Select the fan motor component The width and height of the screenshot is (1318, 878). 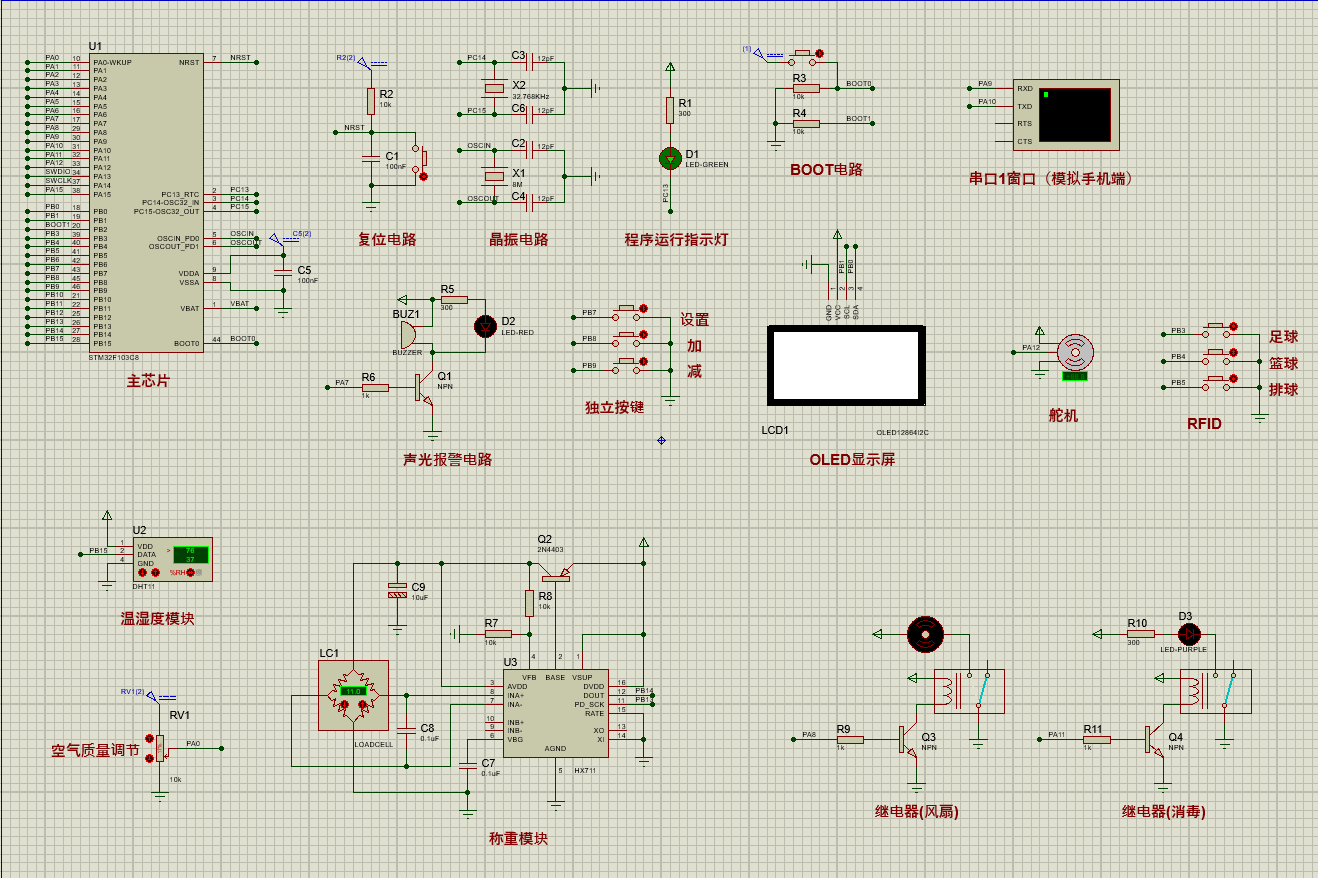tap(925, 633)
